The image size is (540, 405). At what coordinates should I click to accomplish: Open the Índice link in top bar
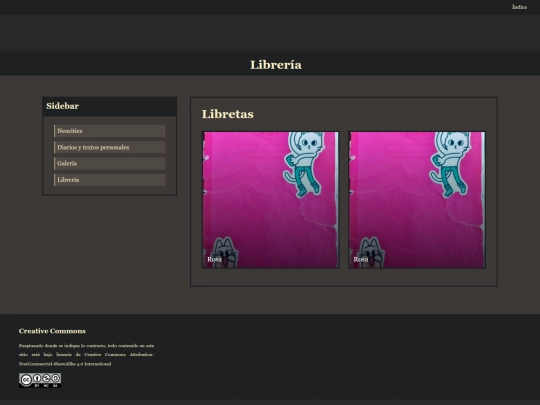pyautogui.click(x=519, y=7)
